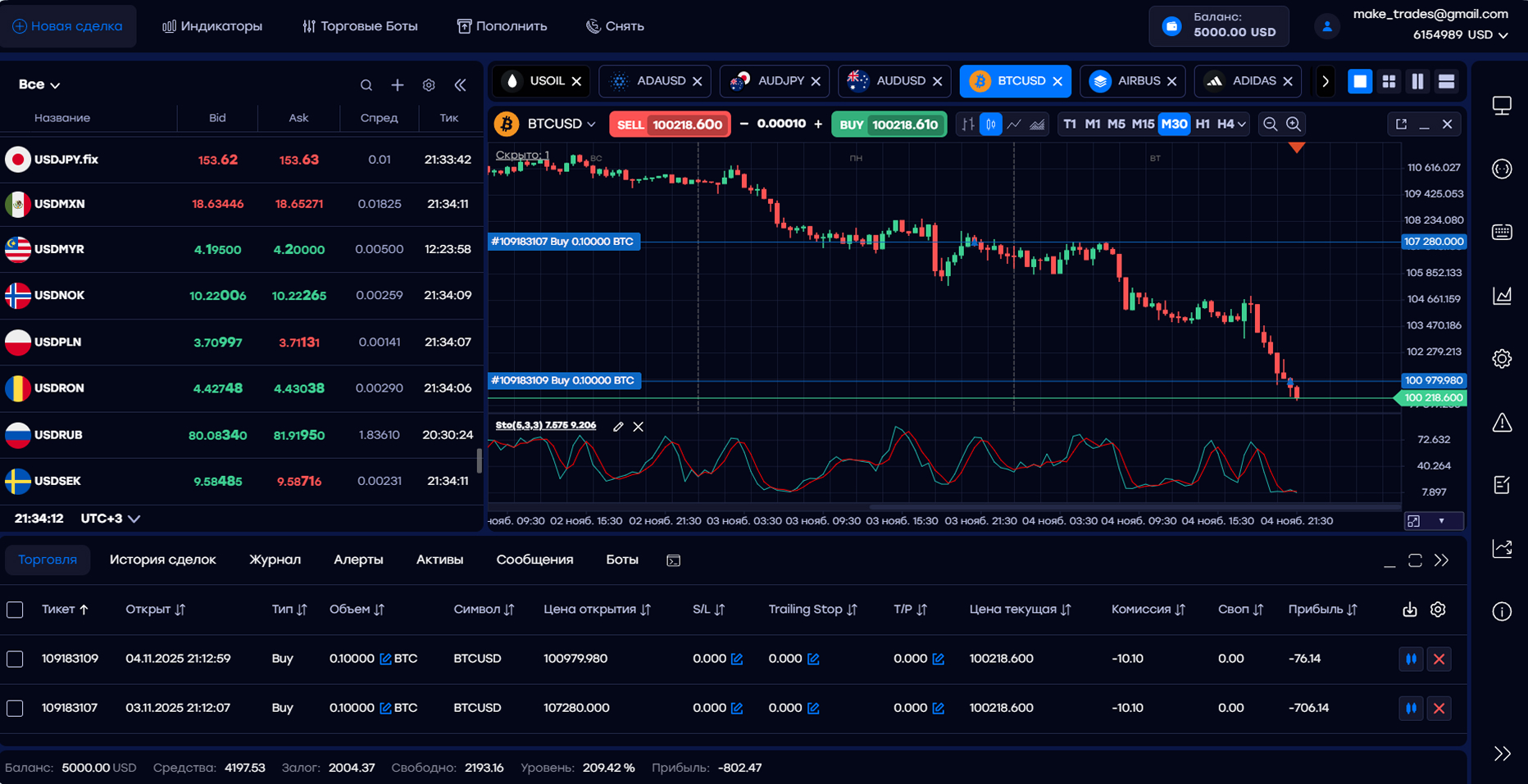Screen dimensions: 1528x784
Task: Collapse the watchlist panel with the double chevron
Action: (x=461, y=85)
